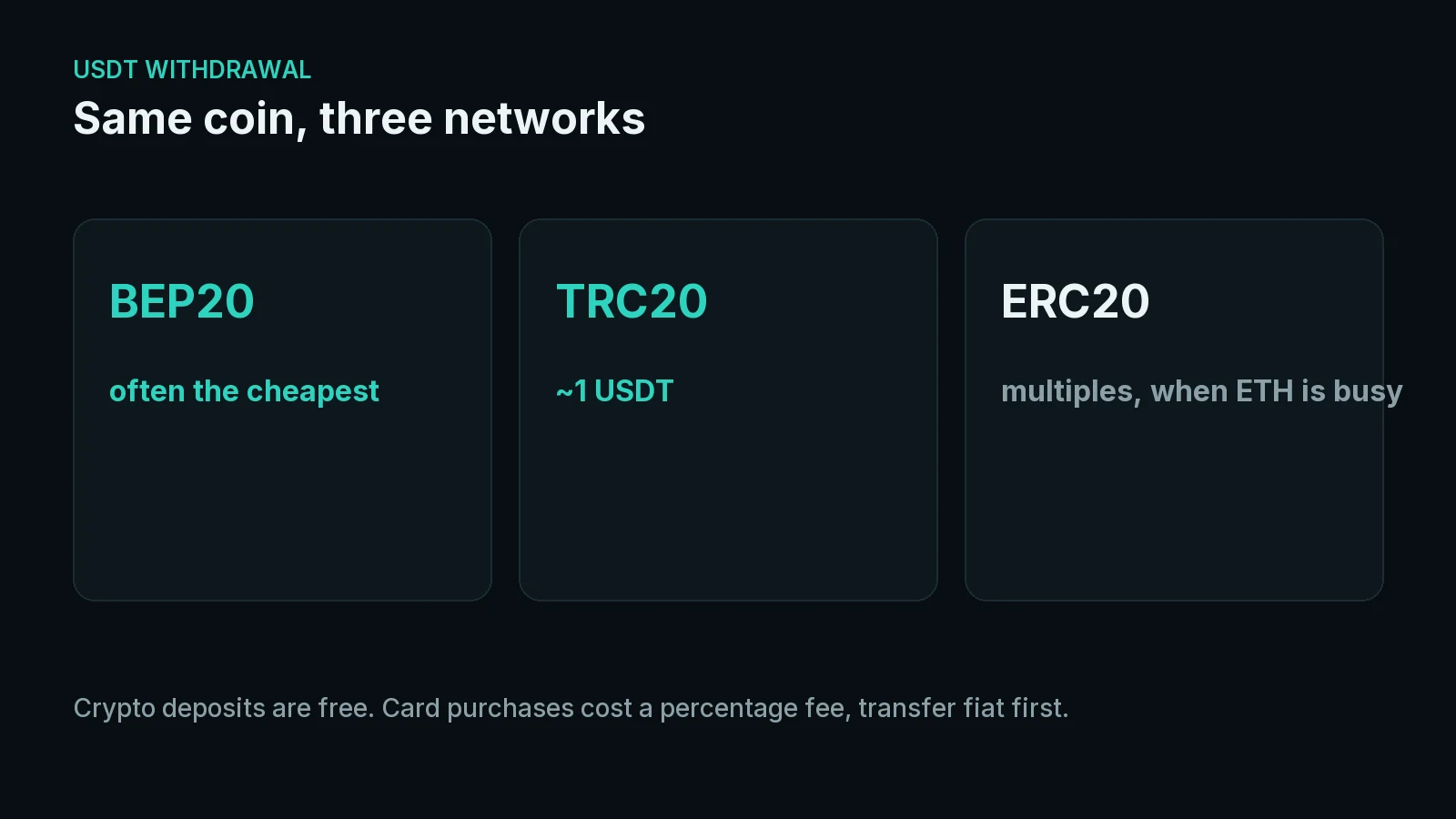Click 'Crypto deposits are free' sentence
The image size is (1456, 819).
224,708
